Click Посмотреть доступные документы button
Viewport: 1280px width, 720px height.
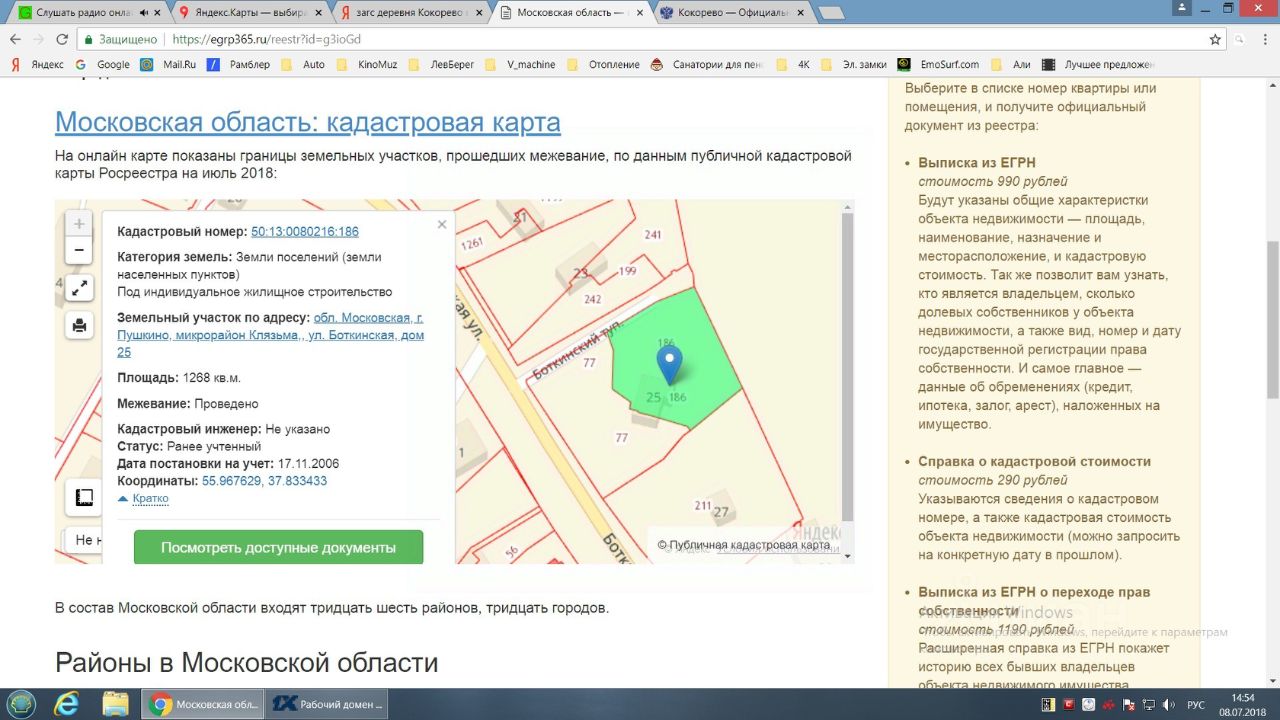[x=278, y=547]
